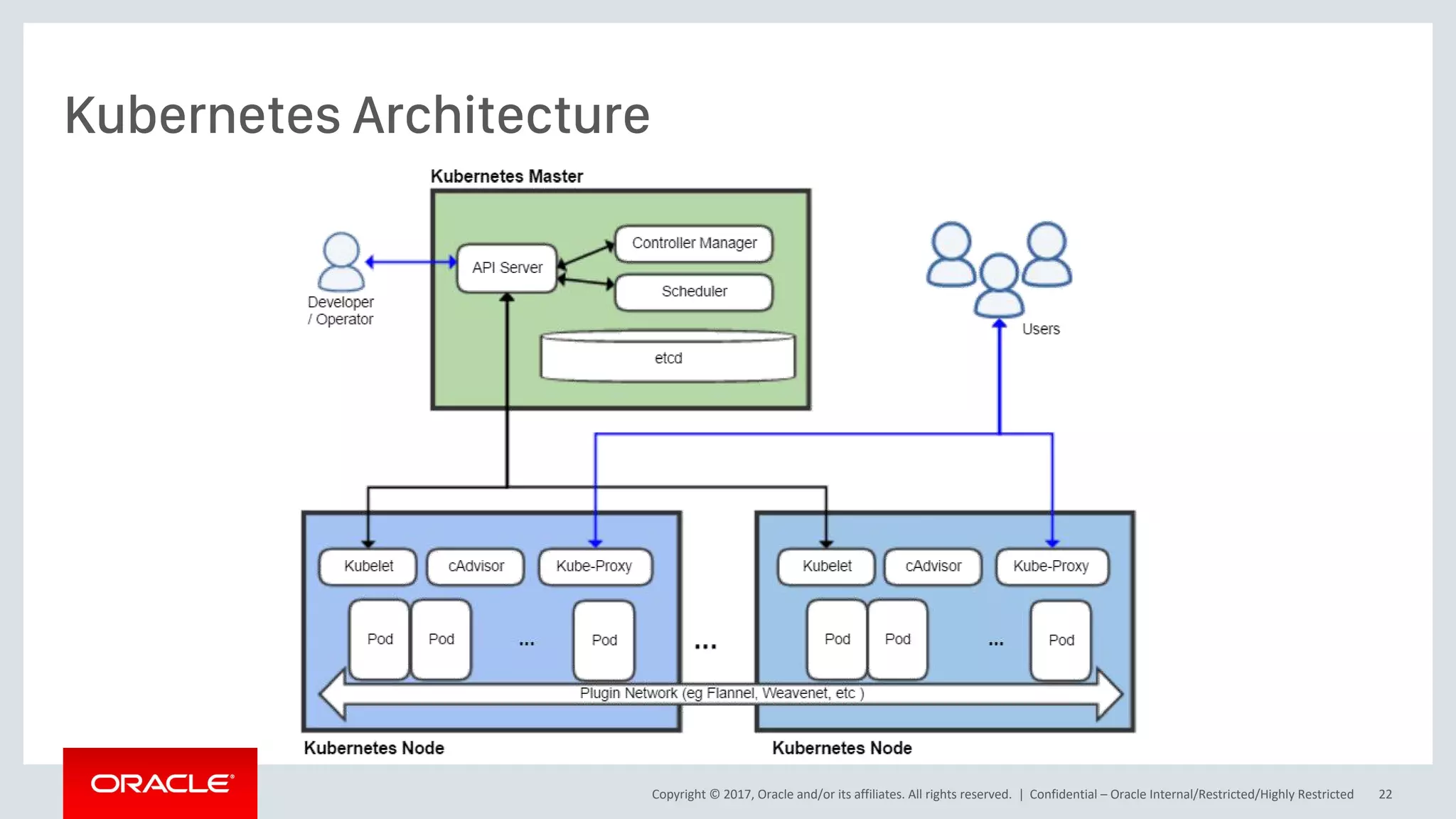
Task: Click the Plugin Network double arrow
Action: 719,693
